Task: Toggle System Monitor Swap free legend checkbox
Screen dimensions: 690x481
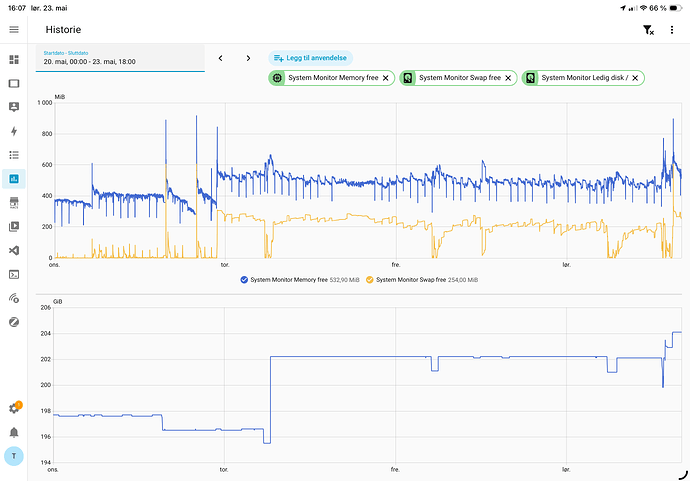Action: coord(370,280)
